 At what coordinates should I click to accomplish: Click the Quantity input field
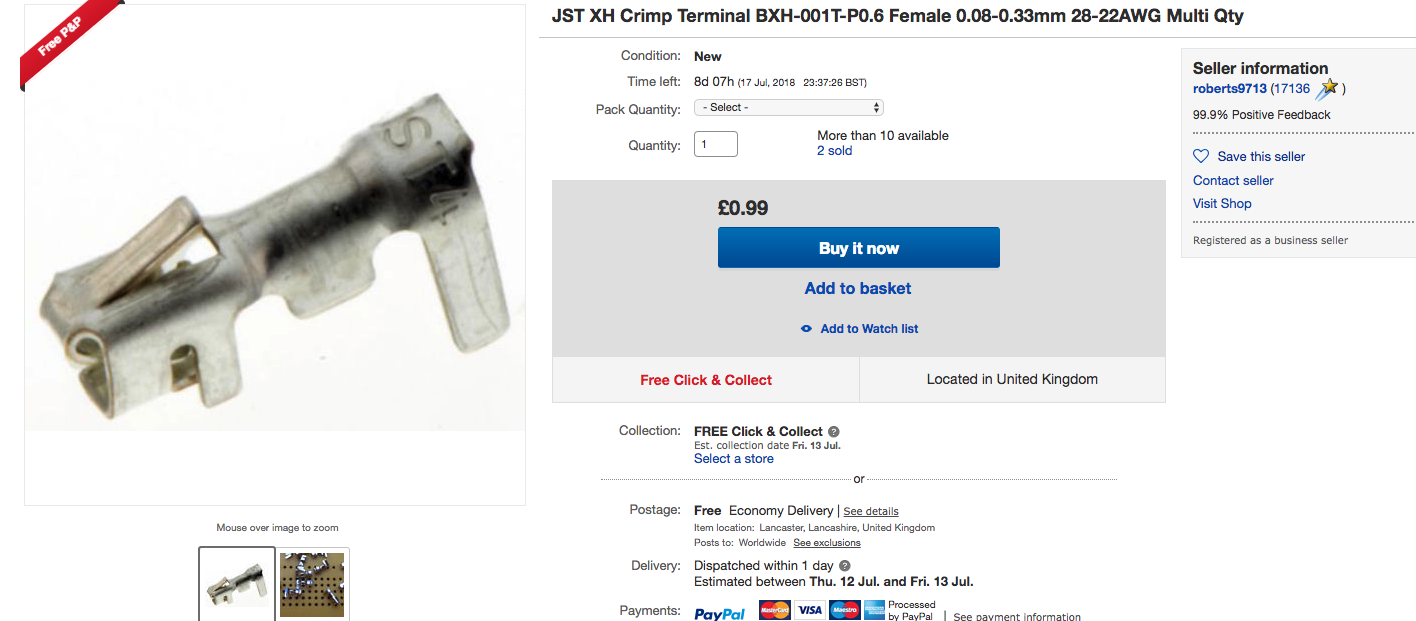[x=716, y=144]
